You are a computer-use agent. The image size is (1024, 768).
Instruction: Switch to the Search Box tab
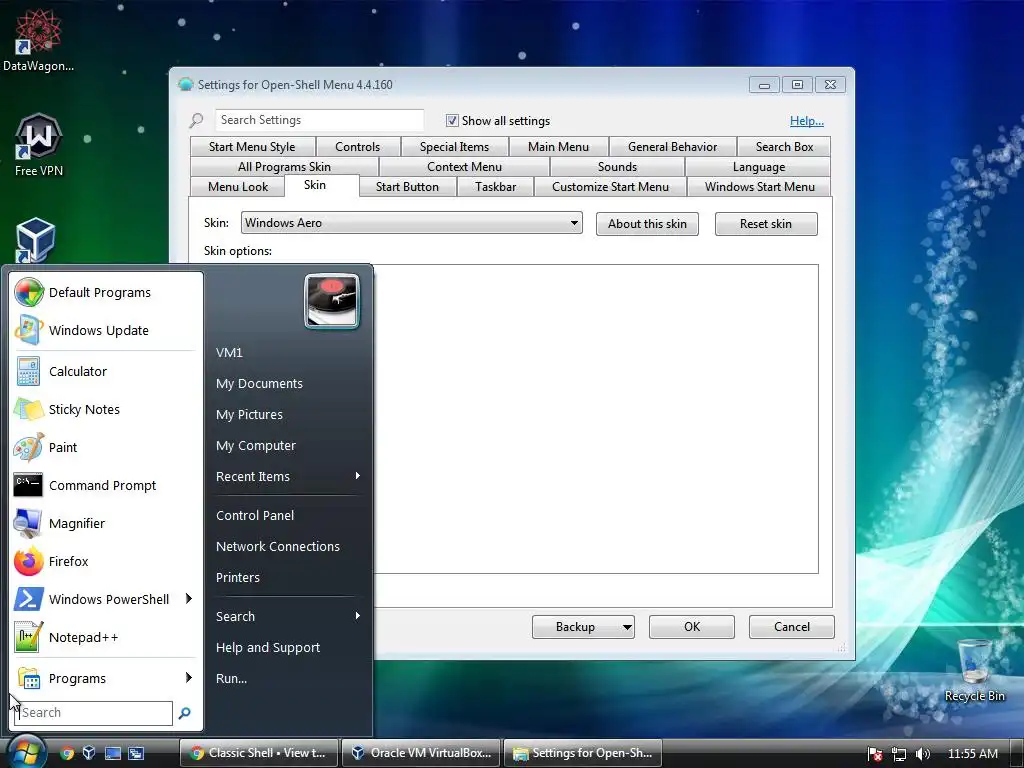784,147
